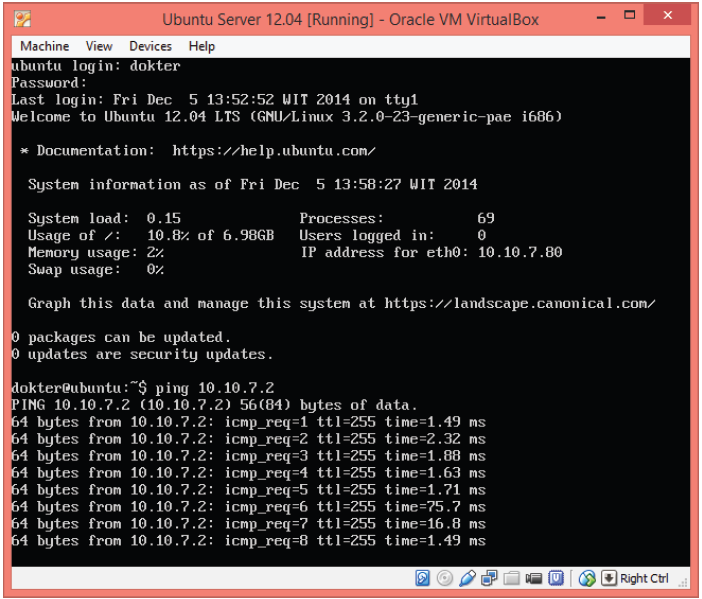The height and width of the screenshot is (599, 702).
Task: Click the CPU virtualization status icon
Action: click(x=556, y=578)
